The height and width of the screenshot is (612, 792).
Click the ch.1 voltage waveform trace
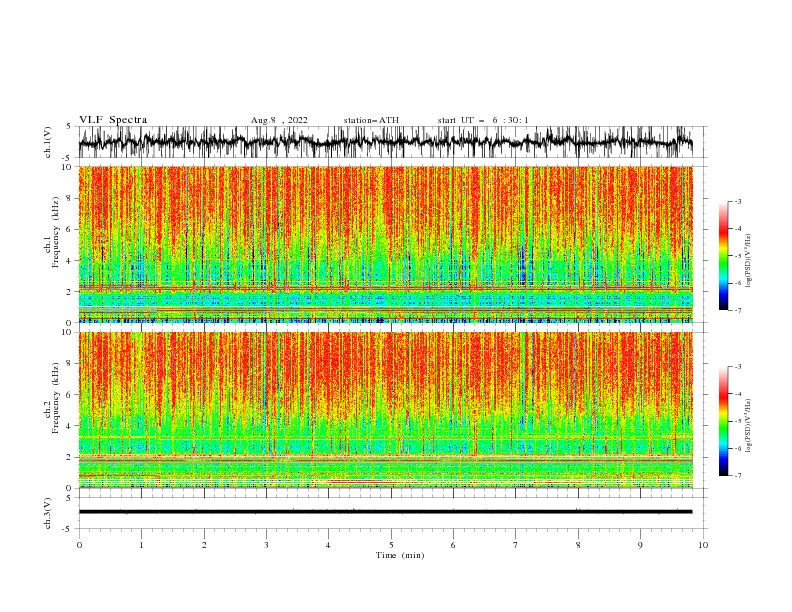[x=385, y=142]
